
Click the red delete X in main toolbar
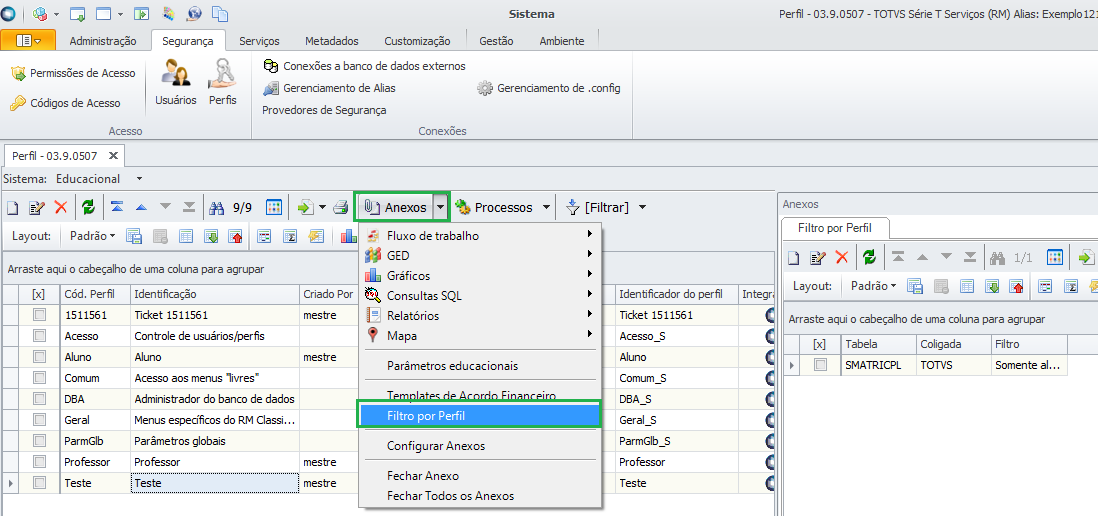point(61,207)
